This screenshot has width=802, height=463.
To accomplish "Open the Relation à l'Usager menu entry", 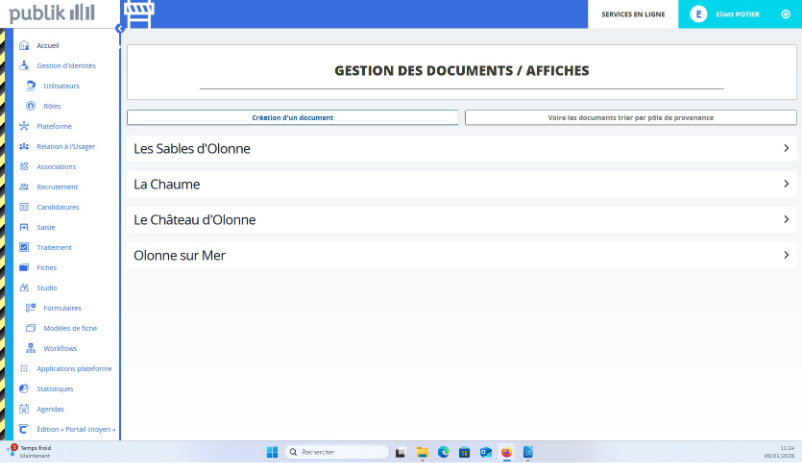I will click(x=65, y=146).
